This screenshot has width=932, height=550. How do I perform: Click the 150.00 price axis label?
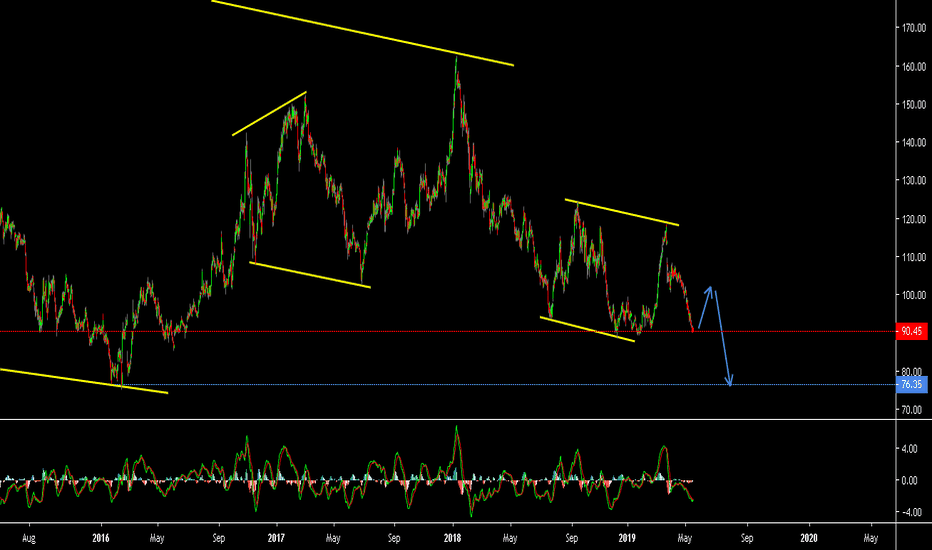click(x=914, y=105)
